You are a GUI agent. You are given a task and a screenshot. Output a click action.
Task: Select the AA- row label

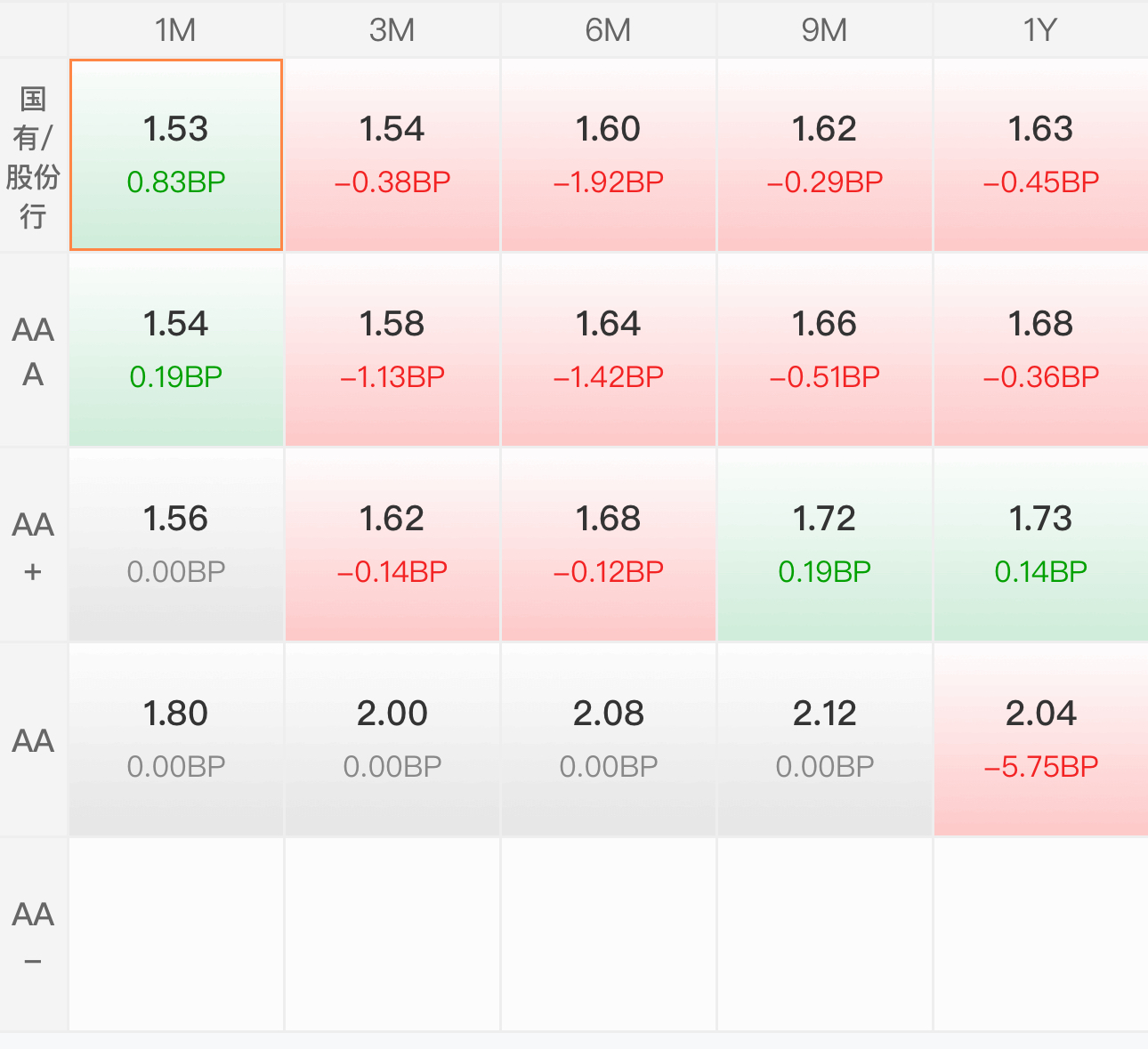[x=34, y=934]
